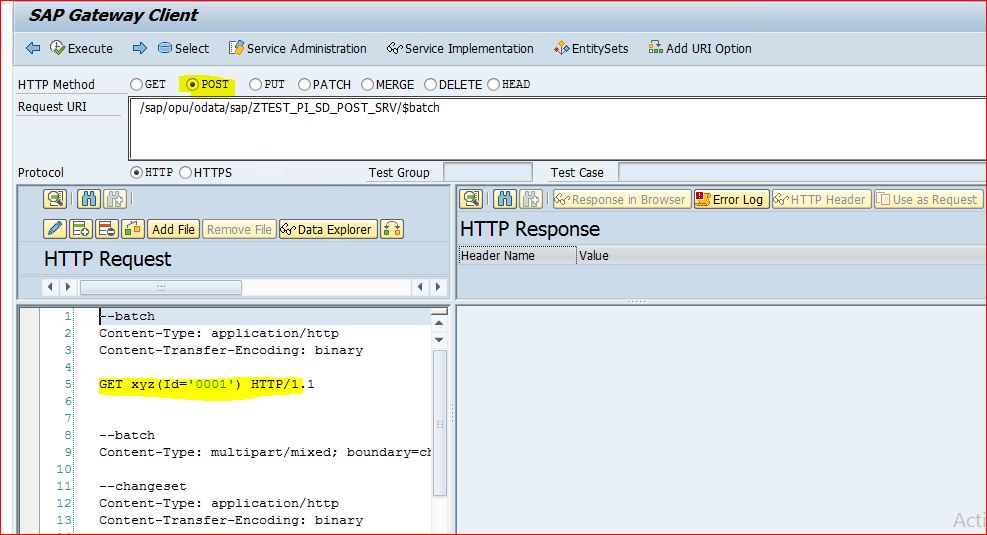The height and width of the screenshot is (535, 987).
Task: Select the MERGE HTTP method
Action: 368,84
